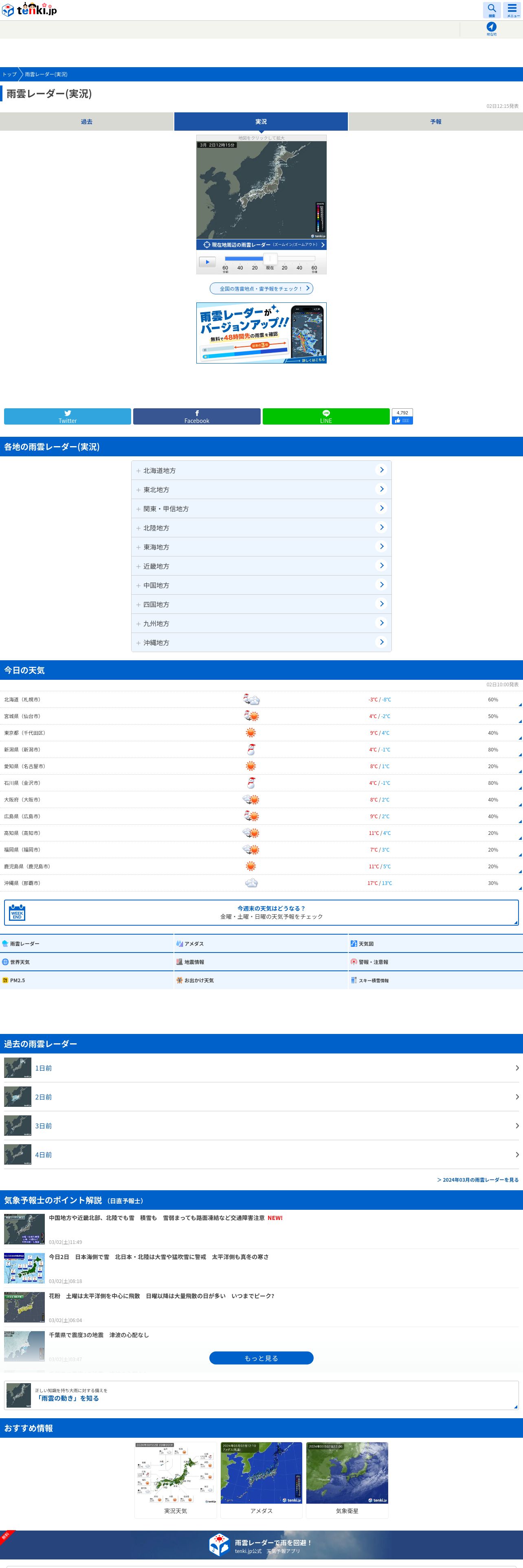Click the もっと見る button
This screenshot has height=1568, width=523.
click(261, 1358)
